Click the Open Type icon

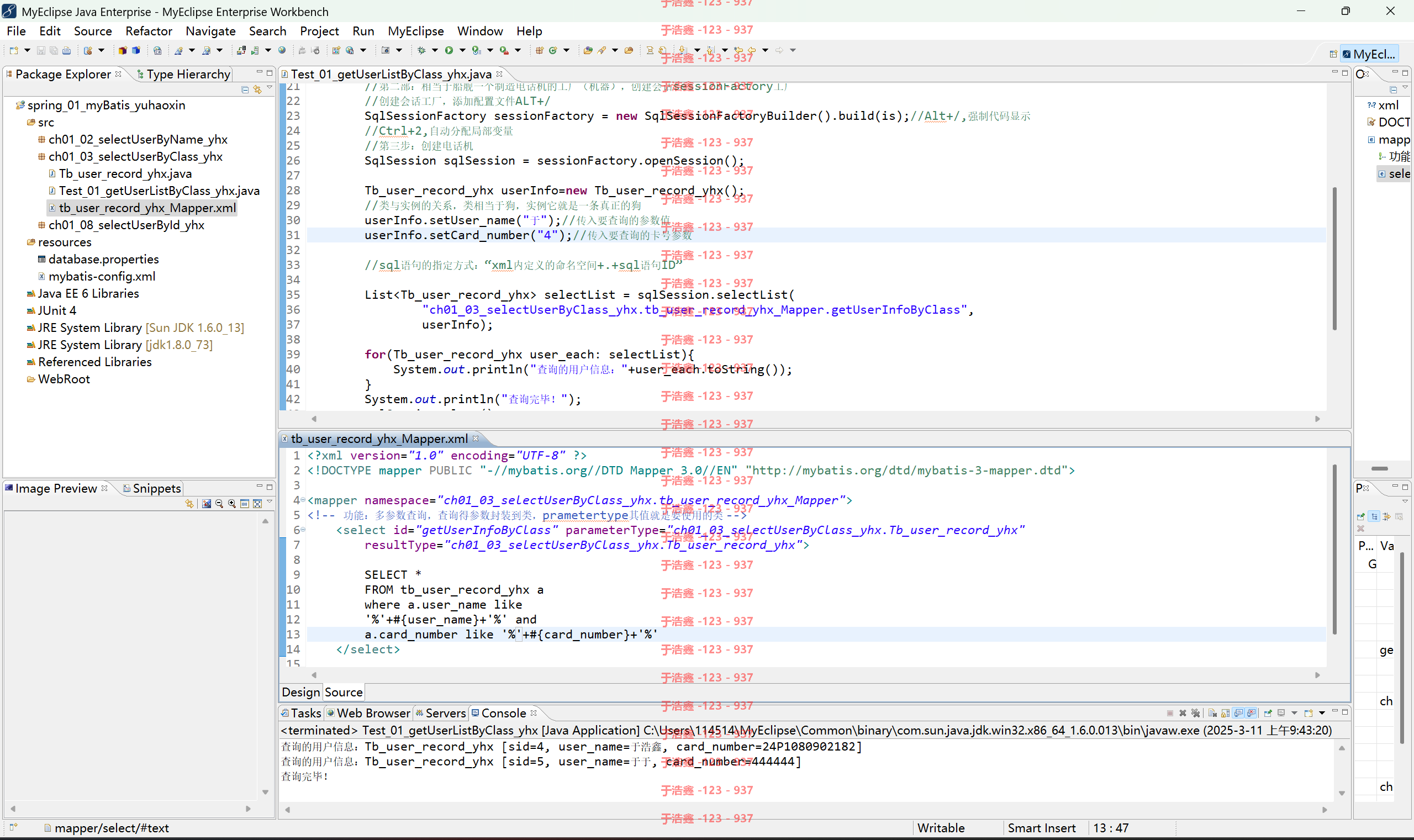point(588,50)
